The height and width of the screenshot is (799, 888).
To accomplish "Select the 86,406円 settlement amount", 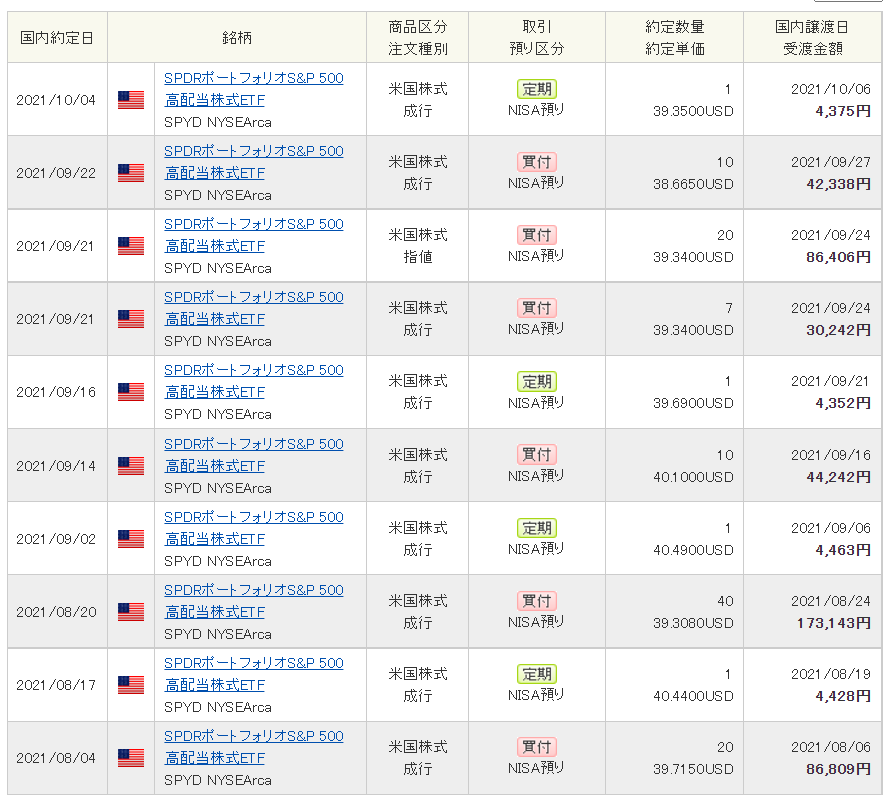I will [838, 258].
